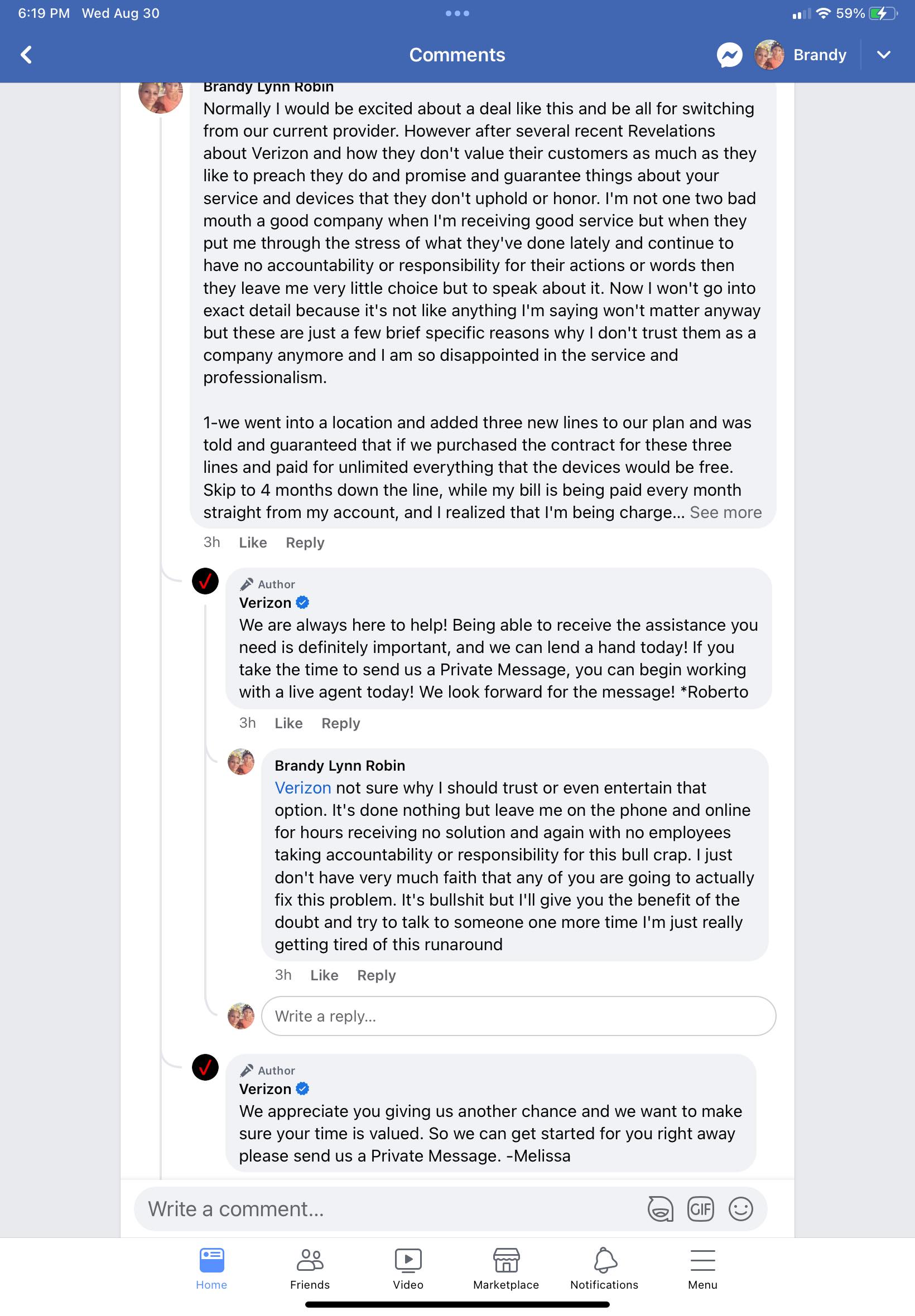The height and width of the screenshot is (1316, 915).
Task: Click the Write a comment field
Action: coord(390,1209)
